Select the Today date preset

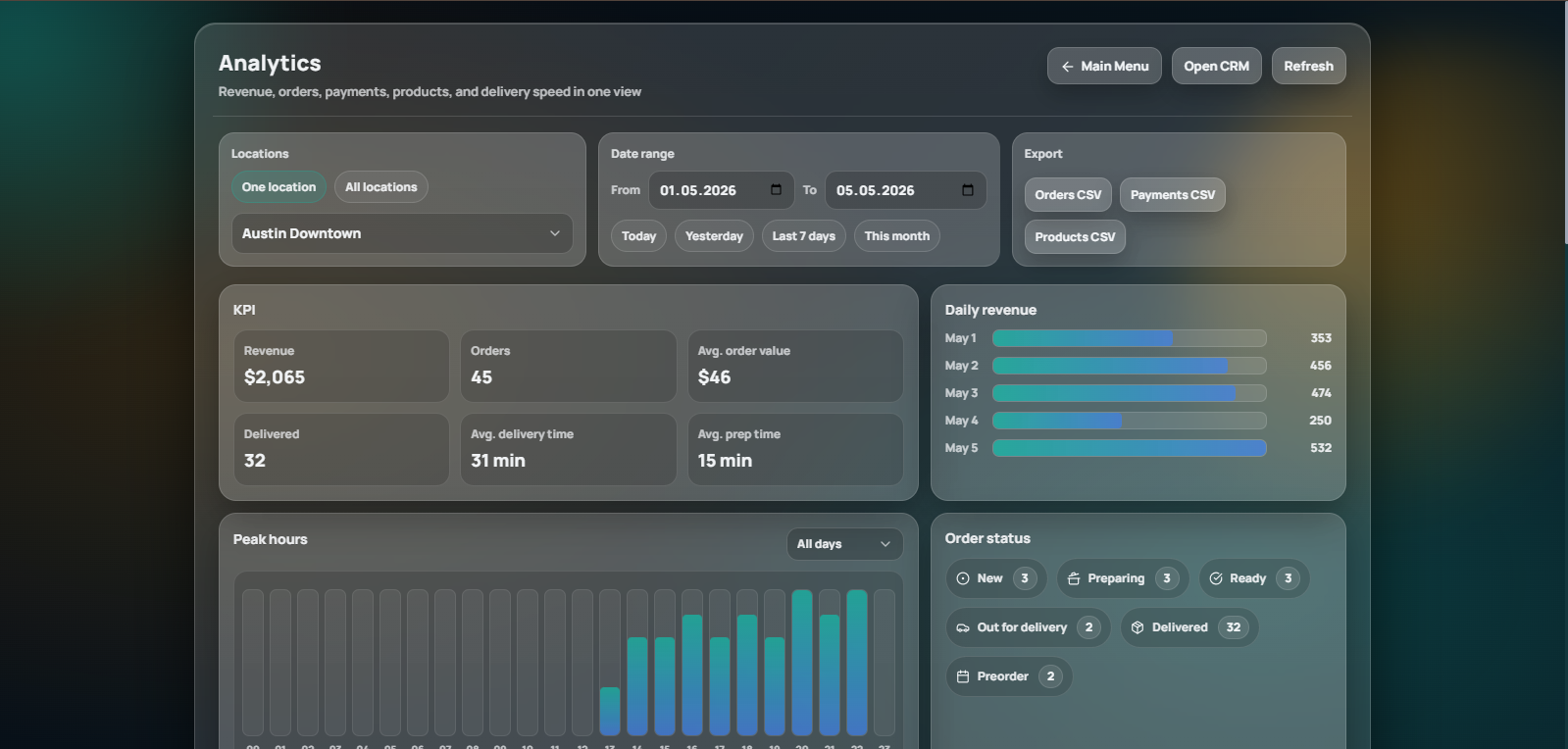coord(638,236)
